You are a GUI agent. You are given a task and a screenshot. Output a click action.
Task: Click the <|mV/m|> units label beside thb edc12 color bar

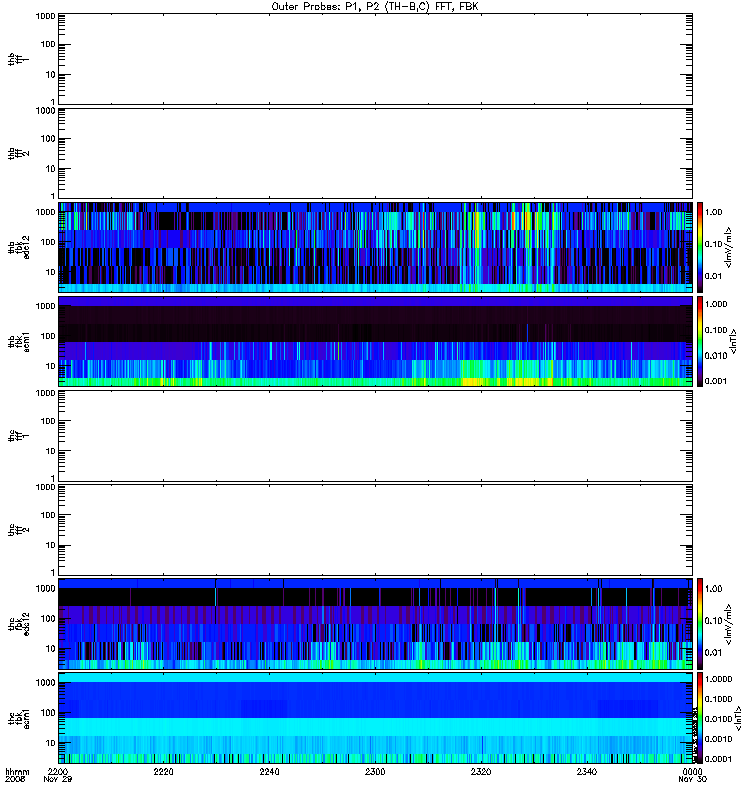pos(728,247)
